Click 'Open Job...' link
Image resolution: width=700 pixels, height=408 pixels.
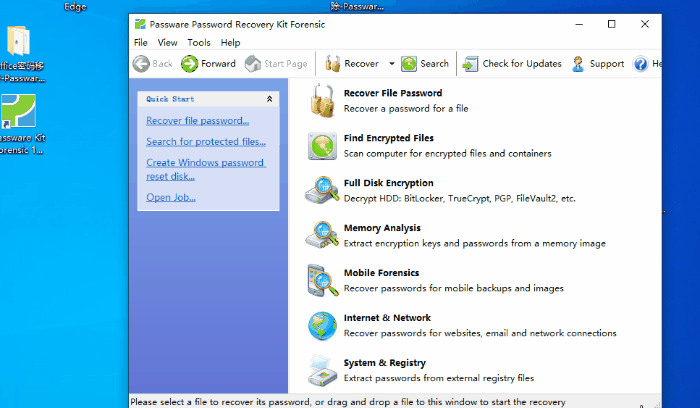coord(171,197)
